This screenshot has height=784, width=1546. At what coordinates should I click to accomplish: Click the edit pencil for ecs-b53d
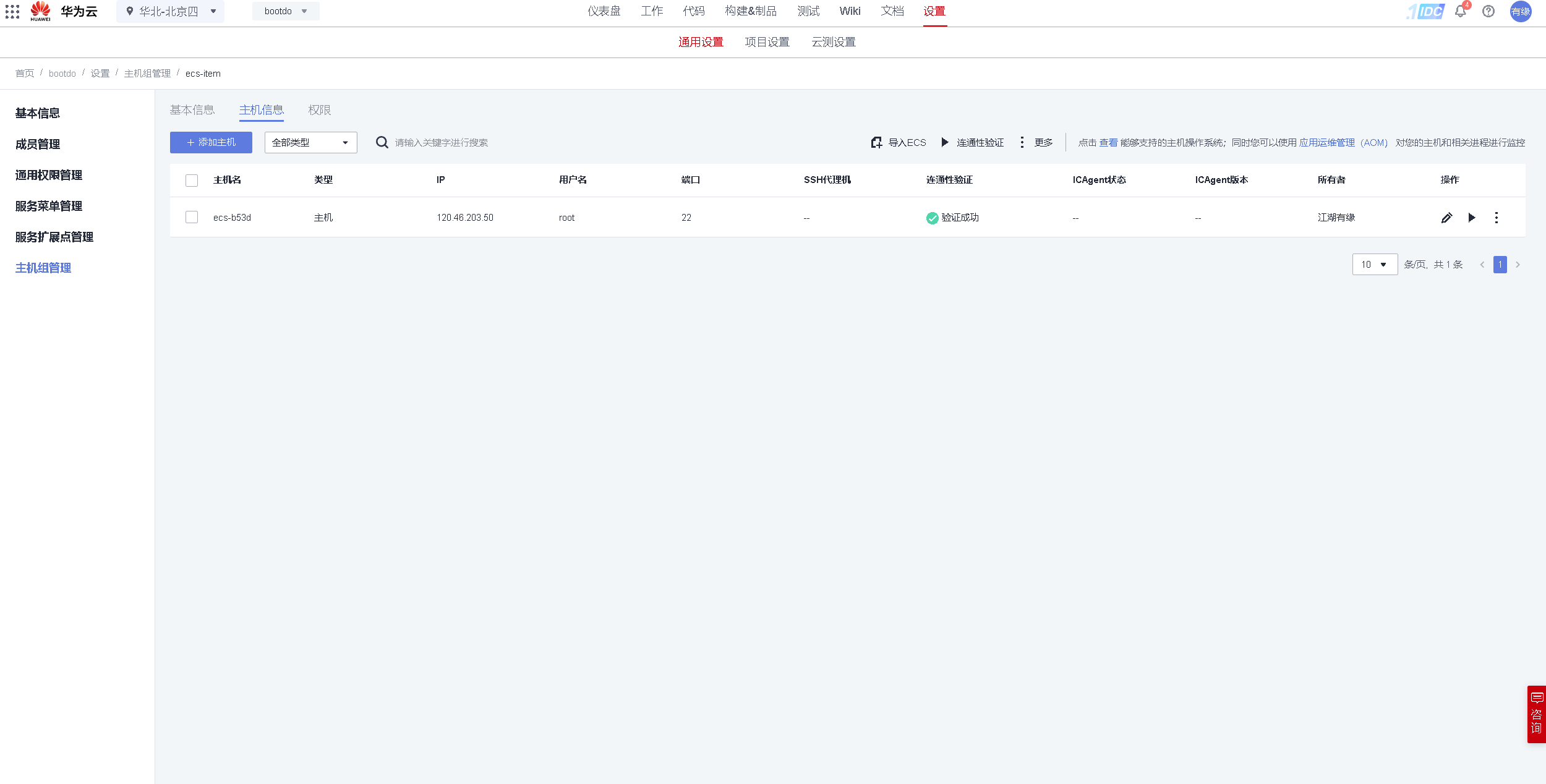click(x=1446, y=218)
